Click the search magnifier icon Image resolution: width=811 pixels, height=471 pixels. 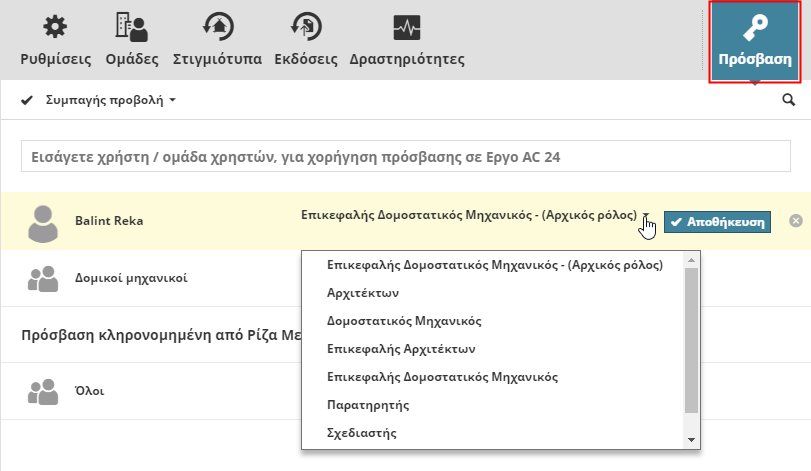[x=789, y=100]
